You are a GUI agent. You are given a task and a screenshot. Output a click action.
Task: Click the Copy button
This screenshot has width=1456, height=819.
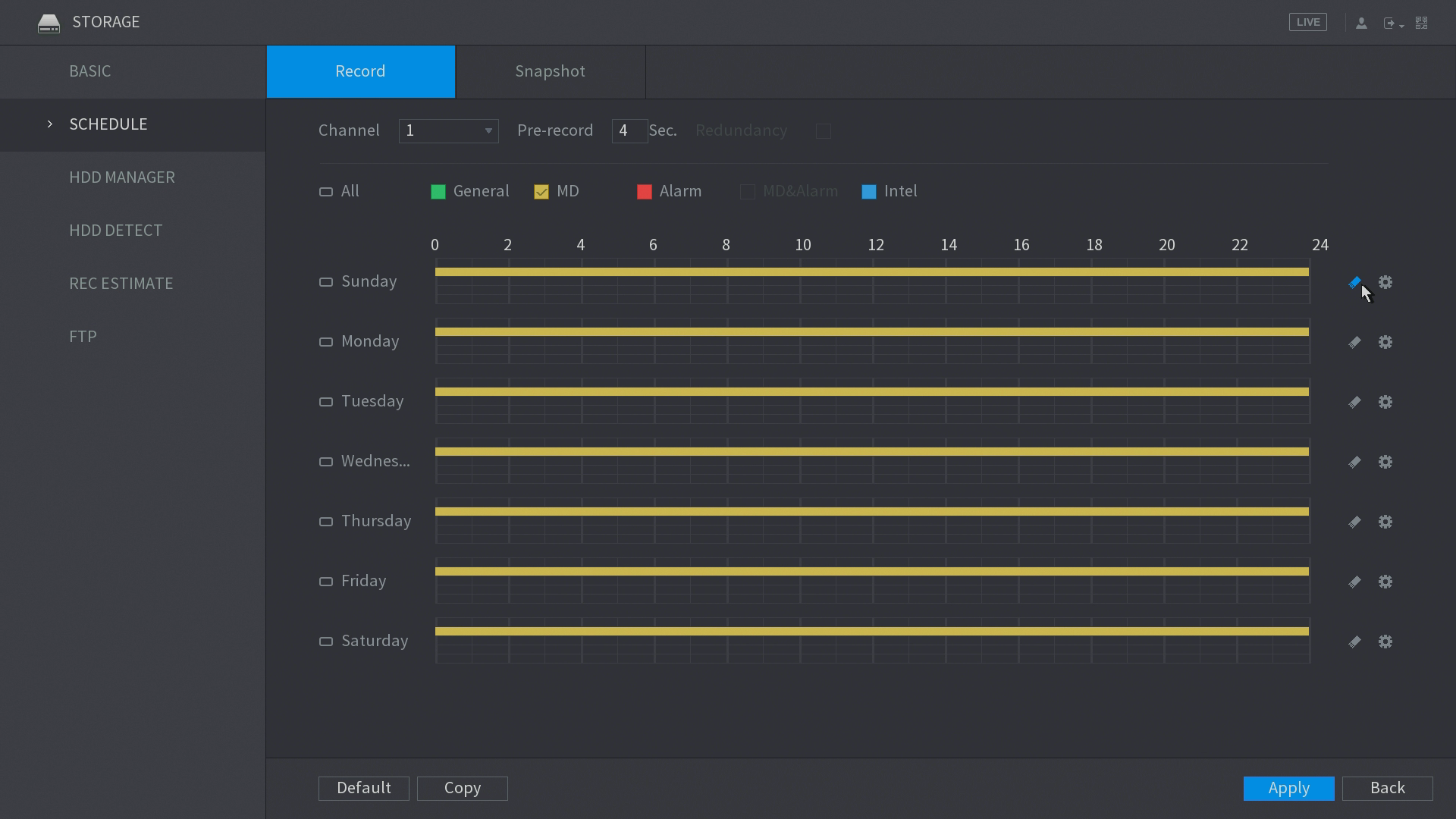click(463, 788)
